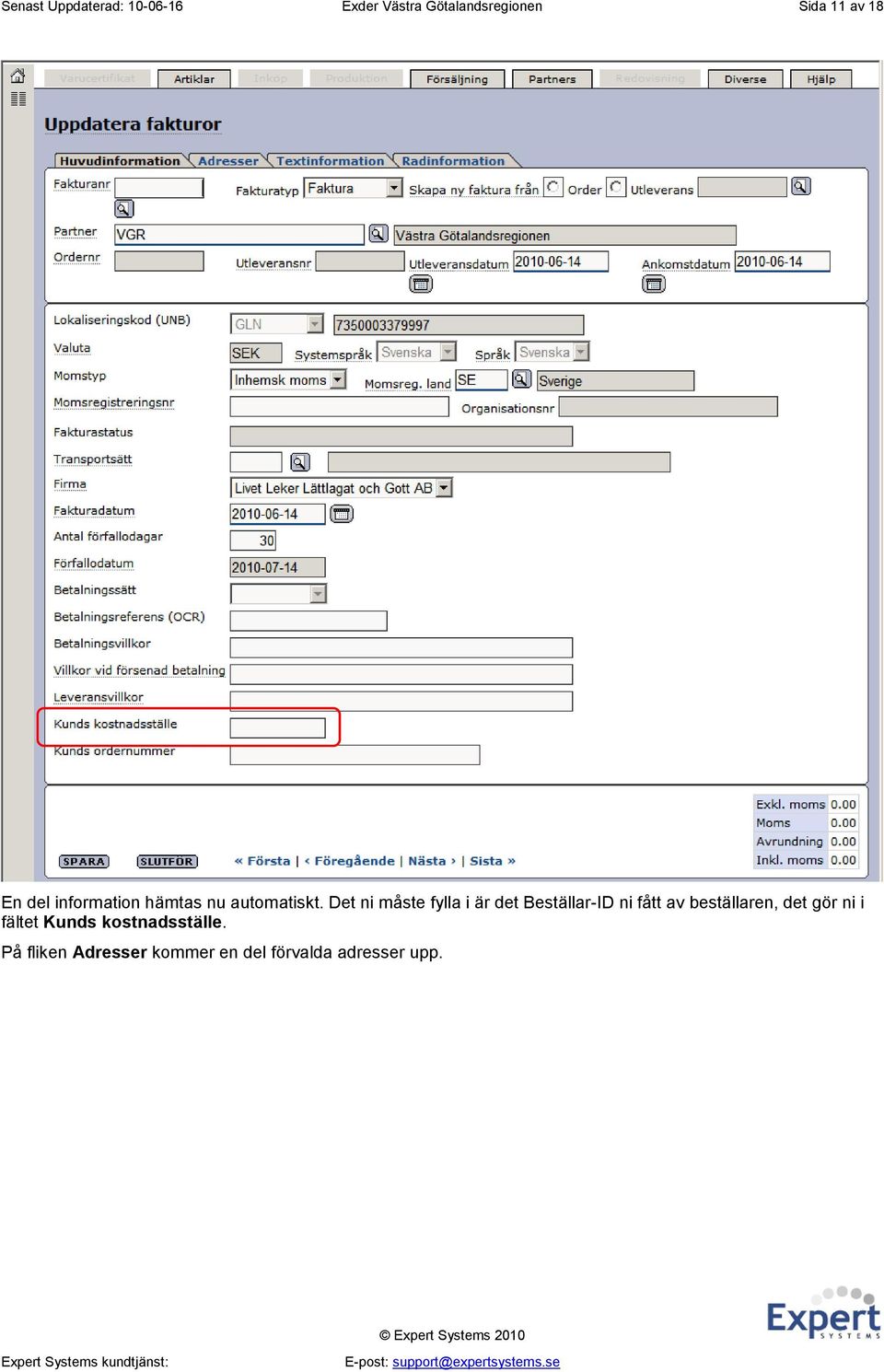The height and width of the screenshot is (1372, 884).
Task: Click the Momsreg. land SE field
Action: (482, 379)
